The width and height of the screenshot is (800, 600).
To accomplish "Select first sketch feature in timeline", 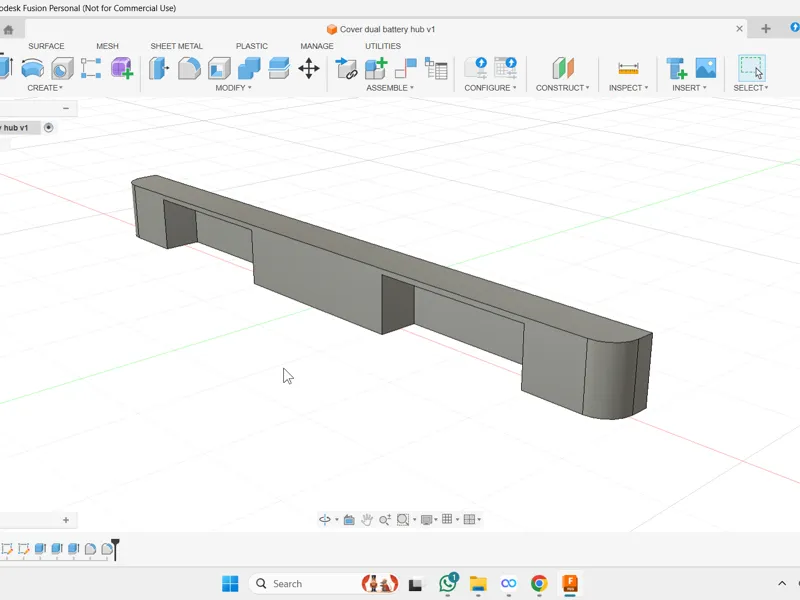I will tap(7, 549).
